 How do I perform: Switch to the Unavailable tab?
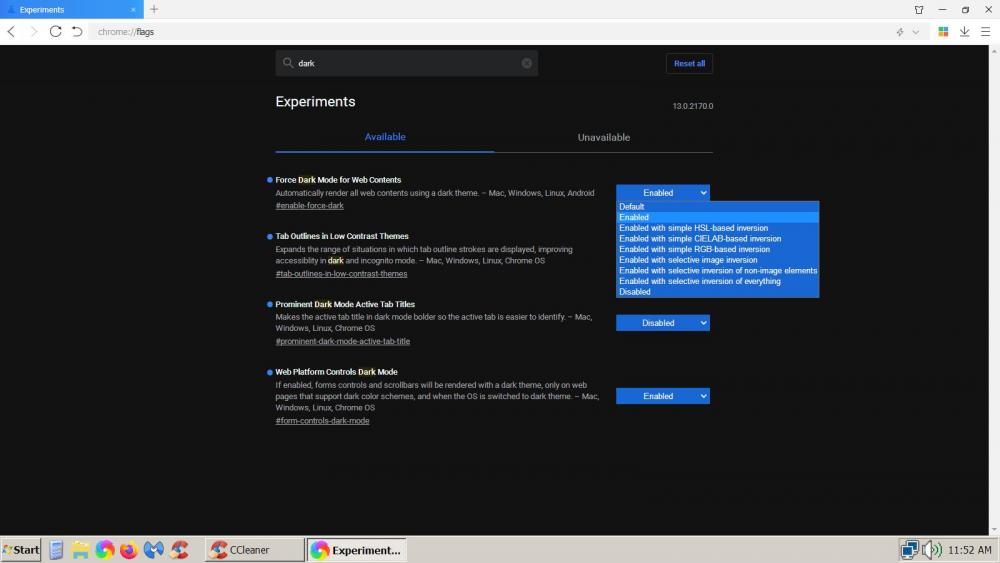coord(603,138)
